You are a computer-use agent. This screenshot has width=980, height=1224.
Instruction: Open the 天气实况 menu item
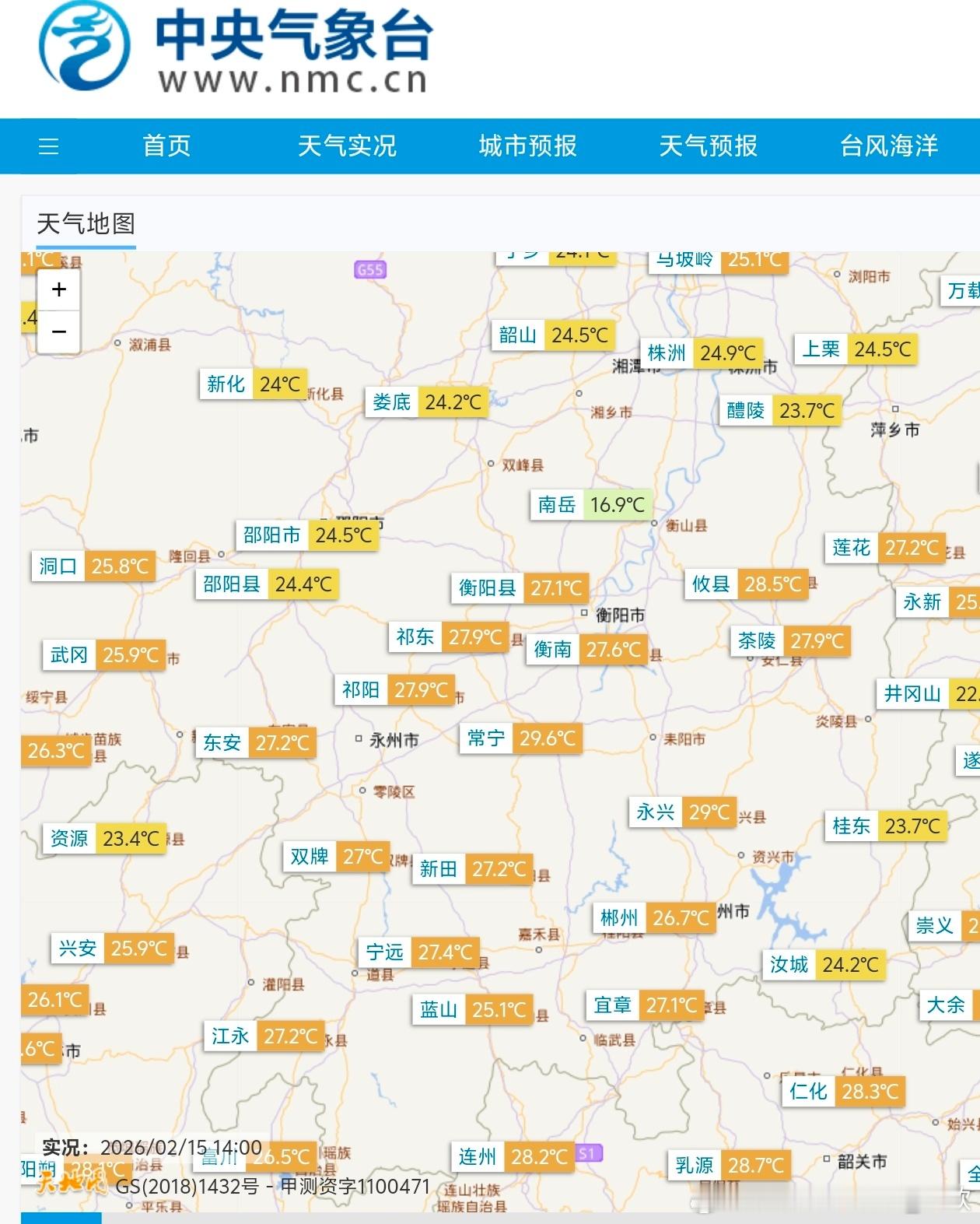coord(347,146)
